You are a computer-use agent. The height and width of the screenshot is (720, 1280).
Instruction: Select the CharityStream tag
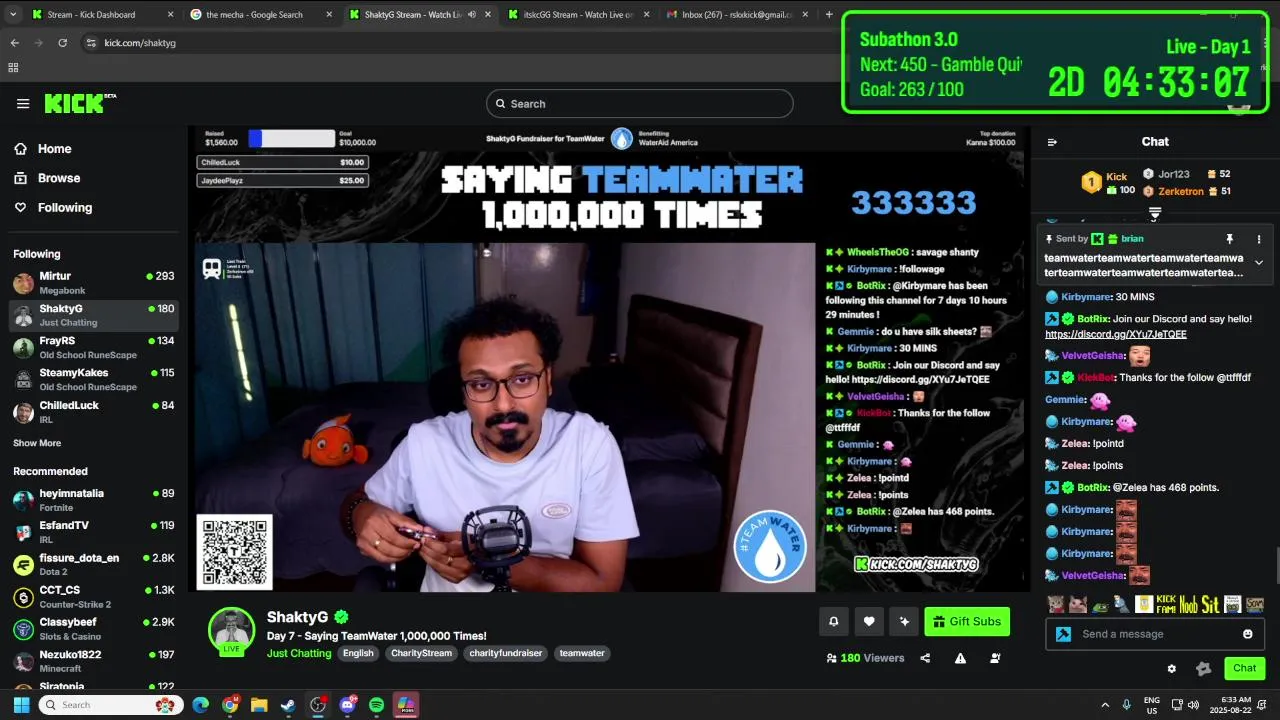[x=421, y=653]
